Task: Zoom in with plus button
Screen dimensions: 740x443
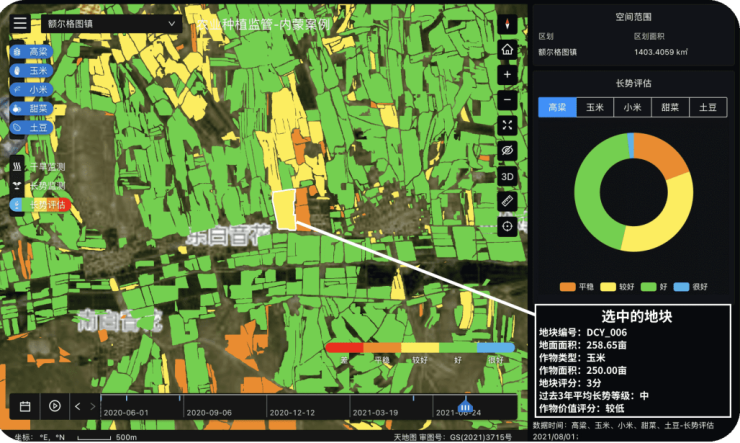Action: pyautogui.click(x=507, y=75)
